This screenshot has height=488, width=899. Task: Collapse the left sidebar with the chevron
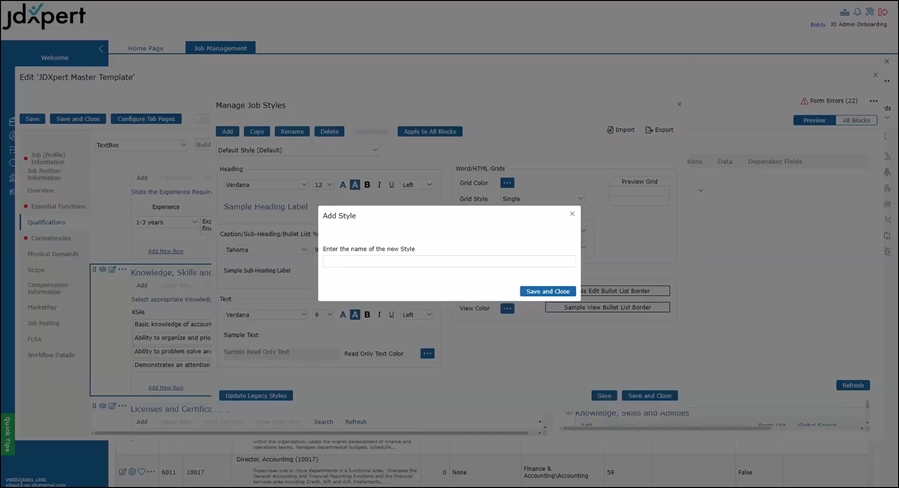coord(100,48)
